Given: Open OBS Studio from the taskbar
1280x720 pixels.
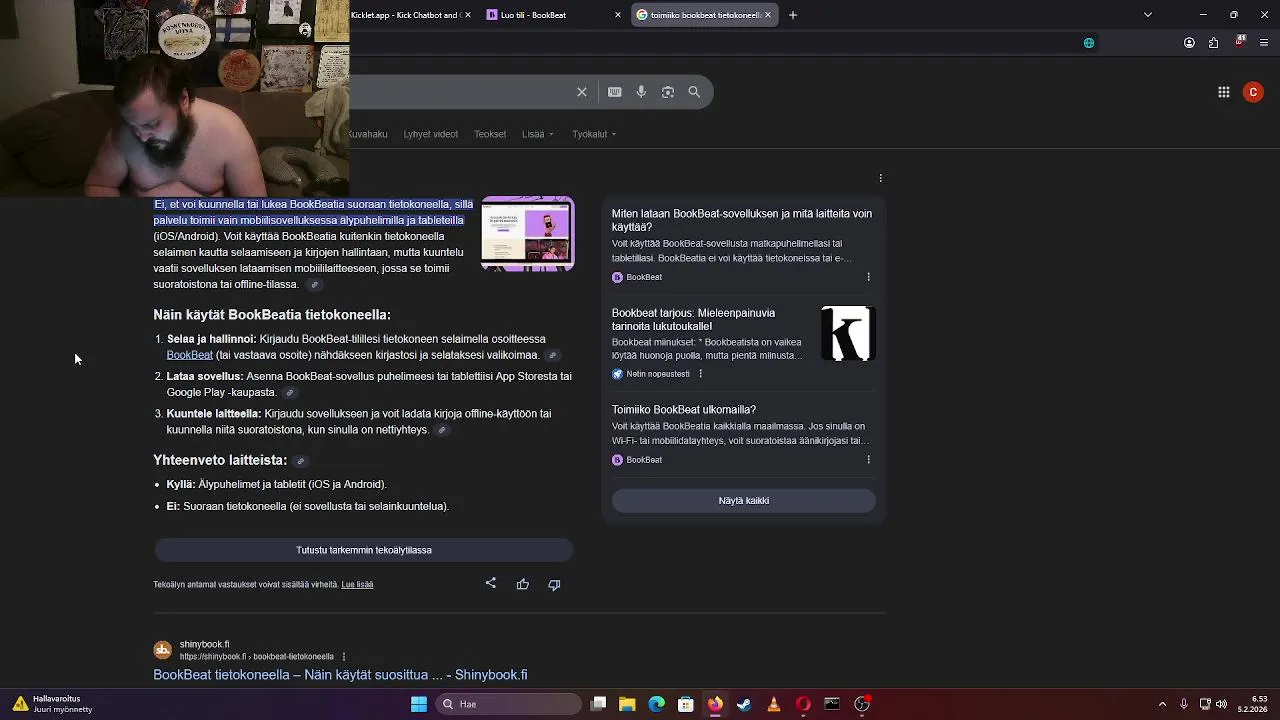Looking at the screenshot, I should pos(862,704).
